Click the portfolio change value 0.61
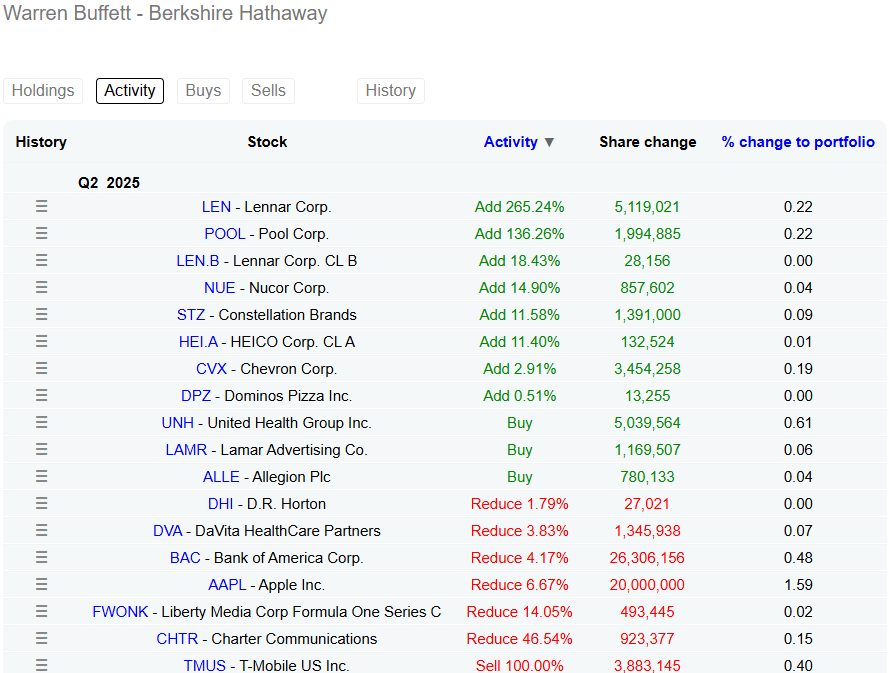The height and width of the screenshot is (673, 889). pyautogui.click(x=798, y=423)
